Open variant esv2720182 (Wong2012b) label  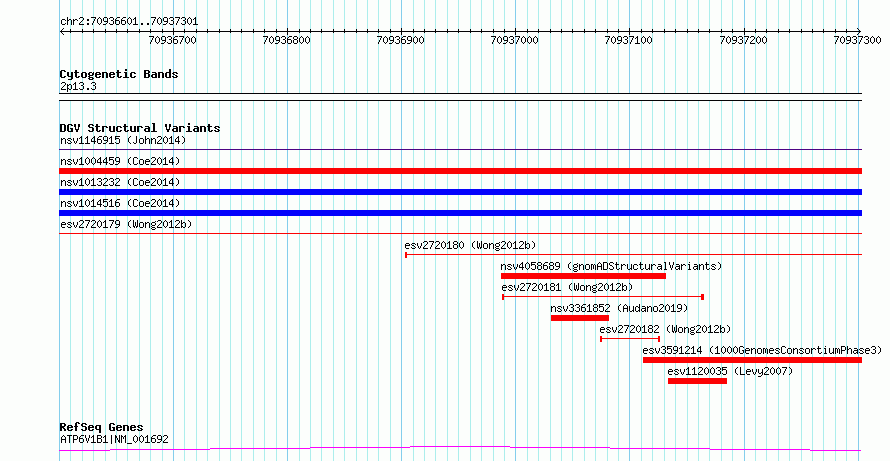665,329
